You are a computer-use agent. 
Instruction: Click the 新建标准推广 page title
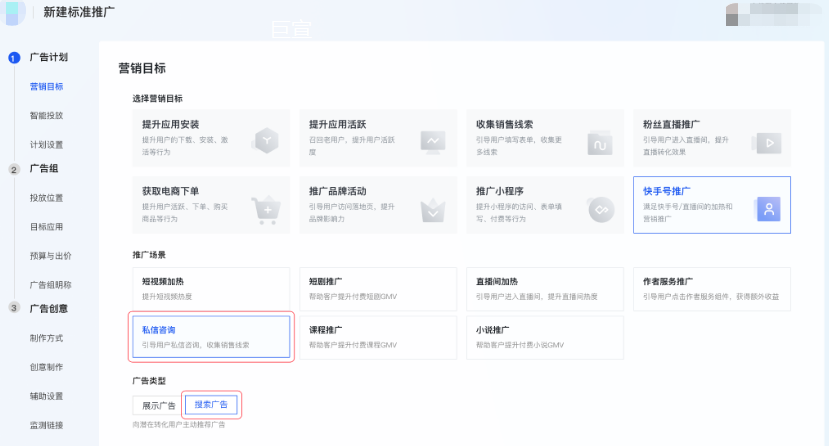point(79,12)
